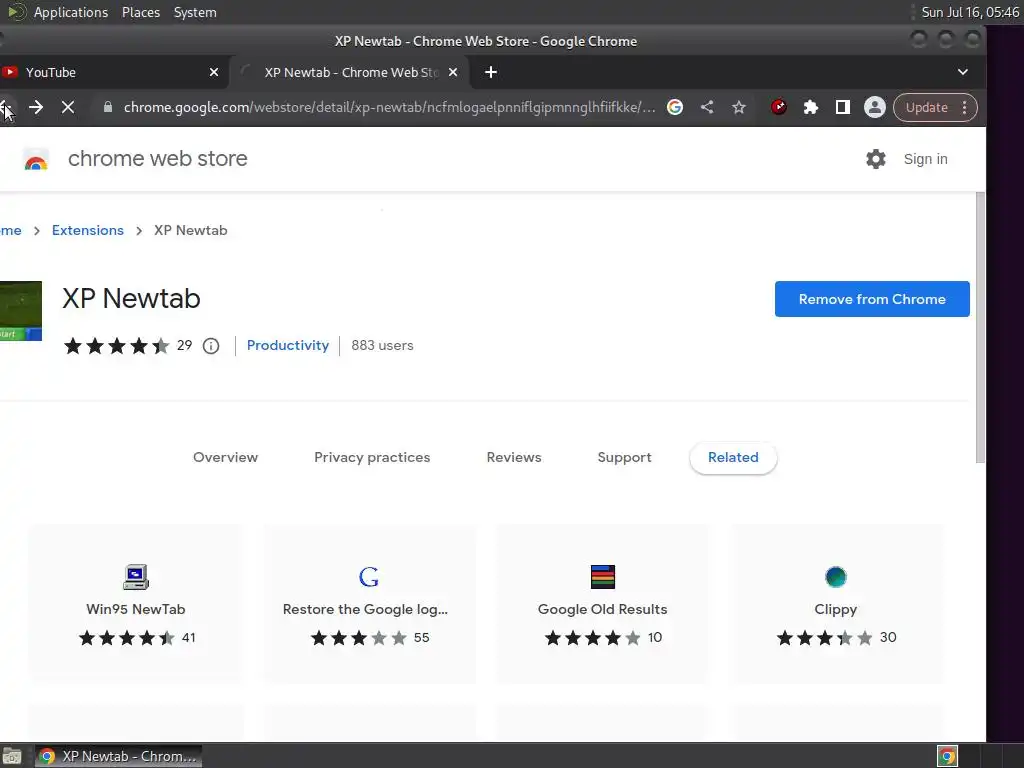Viewport: 1024px width, 768px height.
Task: Click the 'chrome web store' header text
Action: [157, 159]
